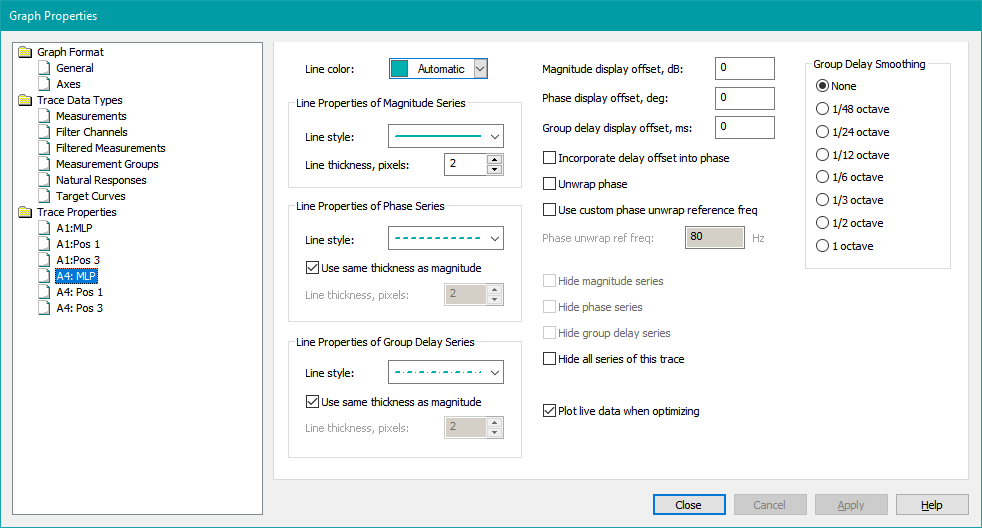Click the page icon beside Filter Channels
Screen dimensions: 982x528
44,132
